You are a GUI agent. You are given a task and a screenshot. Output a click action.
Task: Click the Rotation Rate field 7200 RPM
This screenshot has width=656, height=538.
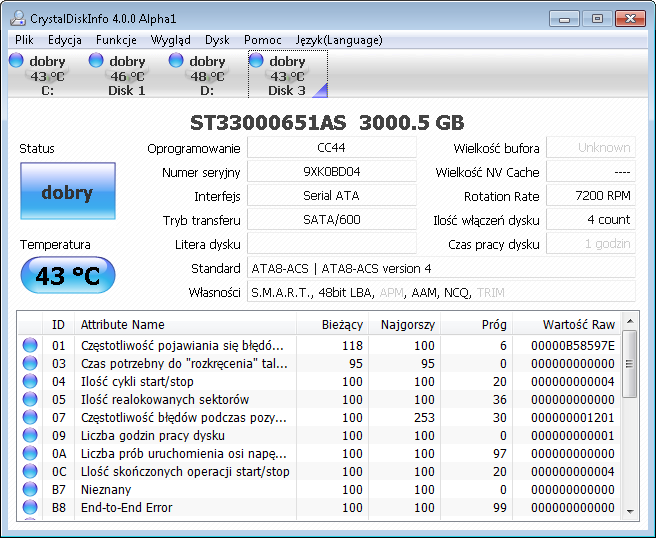(591, 196)
